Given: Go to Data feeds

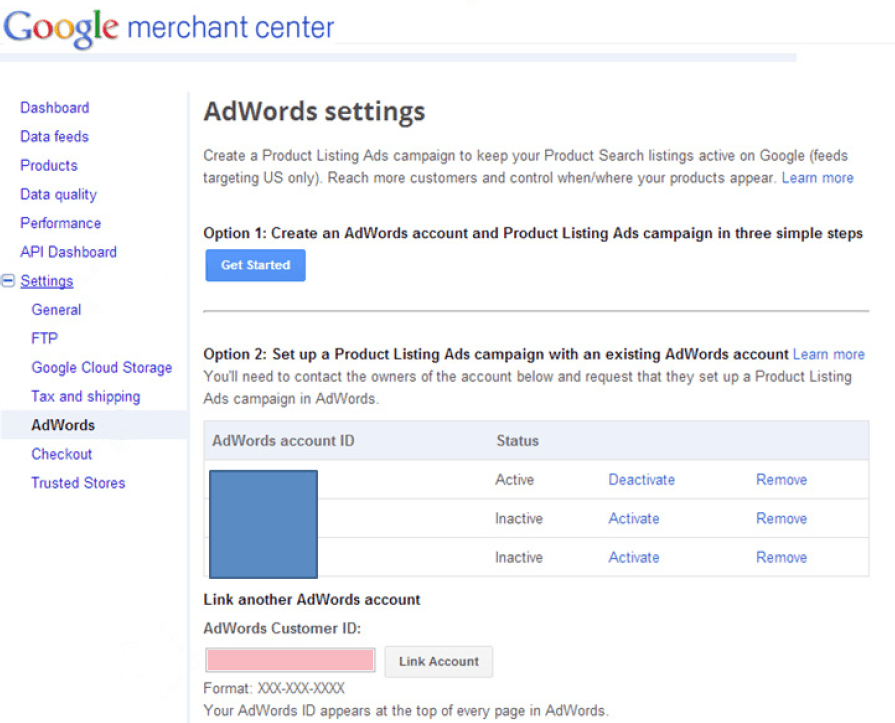Looking at the screenshot, I should tap(55, 136).
